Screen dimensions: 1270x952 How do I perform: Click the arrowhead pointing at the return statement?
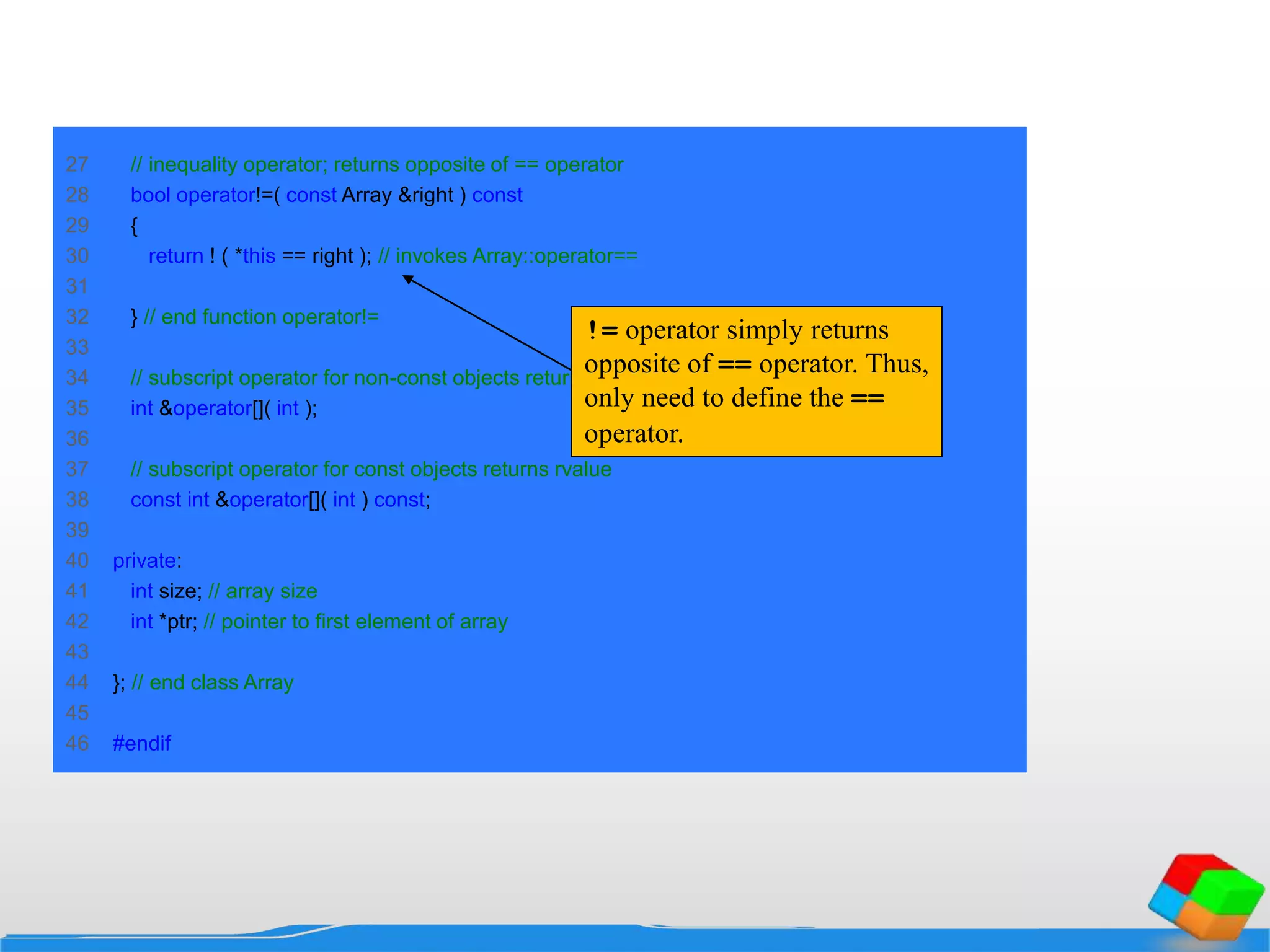click(x=409, y=280)
